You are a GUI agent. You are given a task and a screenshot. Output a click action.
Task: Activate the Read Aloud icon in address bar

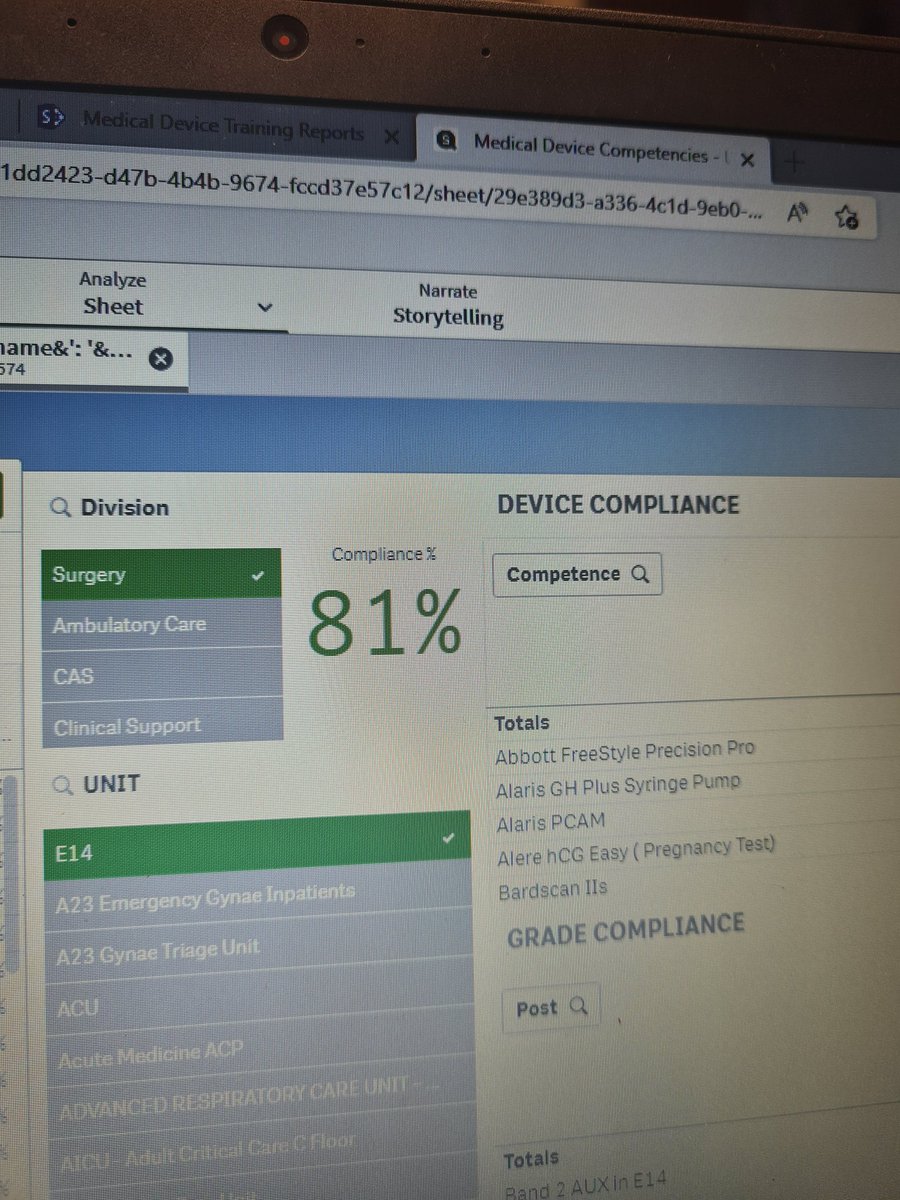tap(798, 212)
